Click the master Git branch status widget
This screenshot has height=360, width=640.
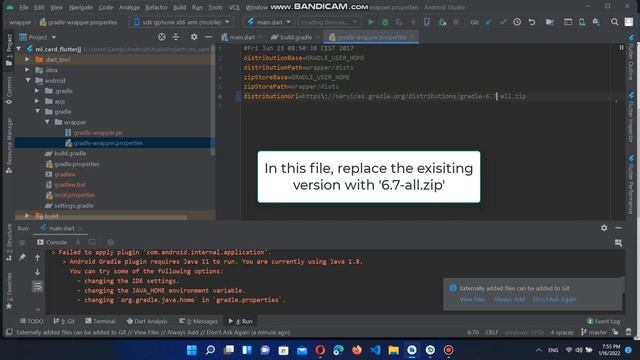click(x=594, y=332)
